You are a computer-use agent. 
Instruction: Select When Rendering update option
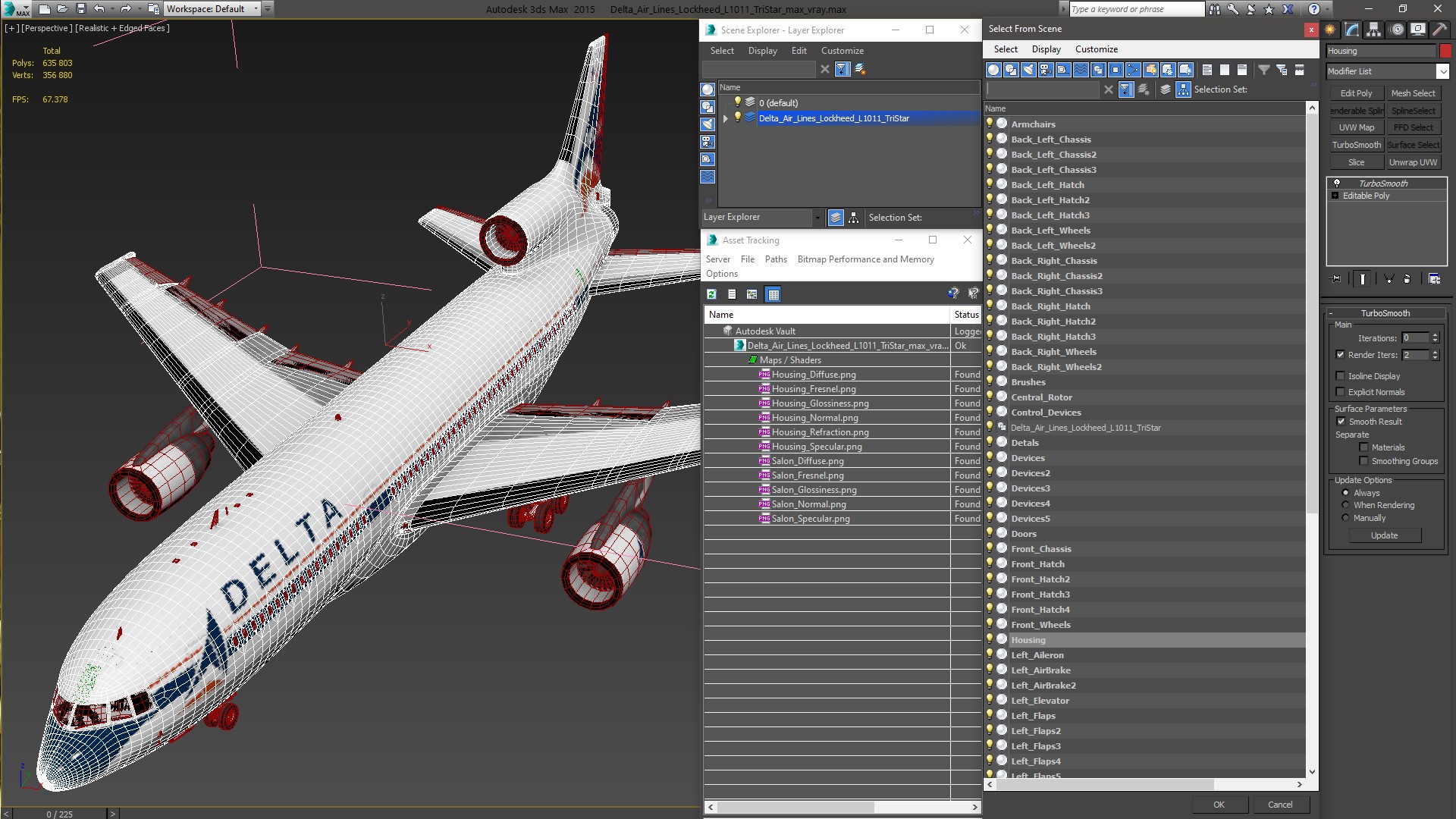point(1346,505)
